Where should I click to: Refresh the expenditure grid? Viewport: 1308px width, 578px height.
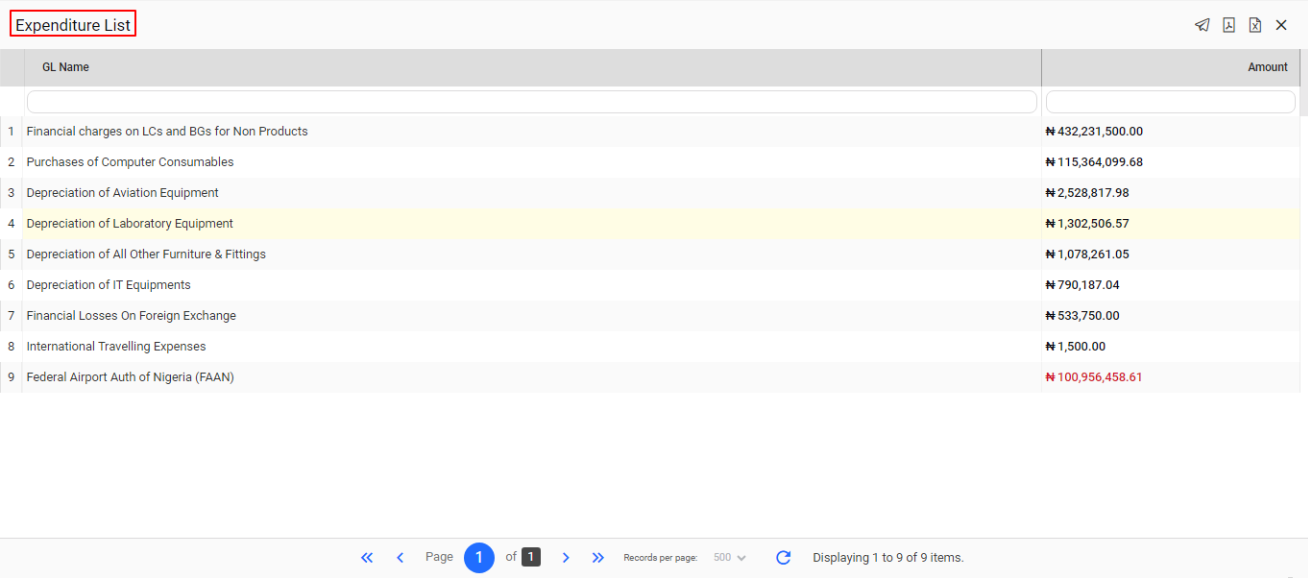783,557
